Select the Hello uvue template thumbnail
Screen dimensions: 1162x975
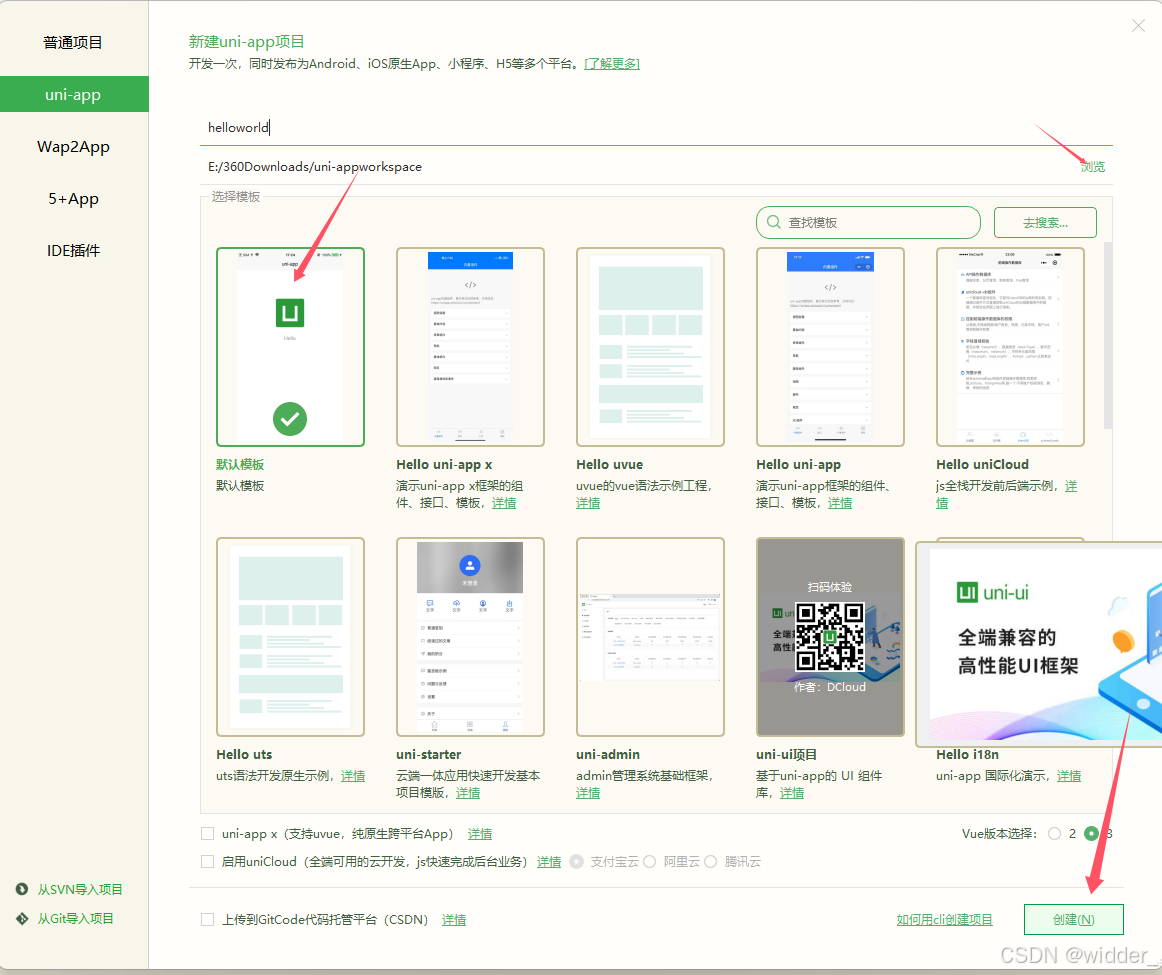tap(651, 347)
